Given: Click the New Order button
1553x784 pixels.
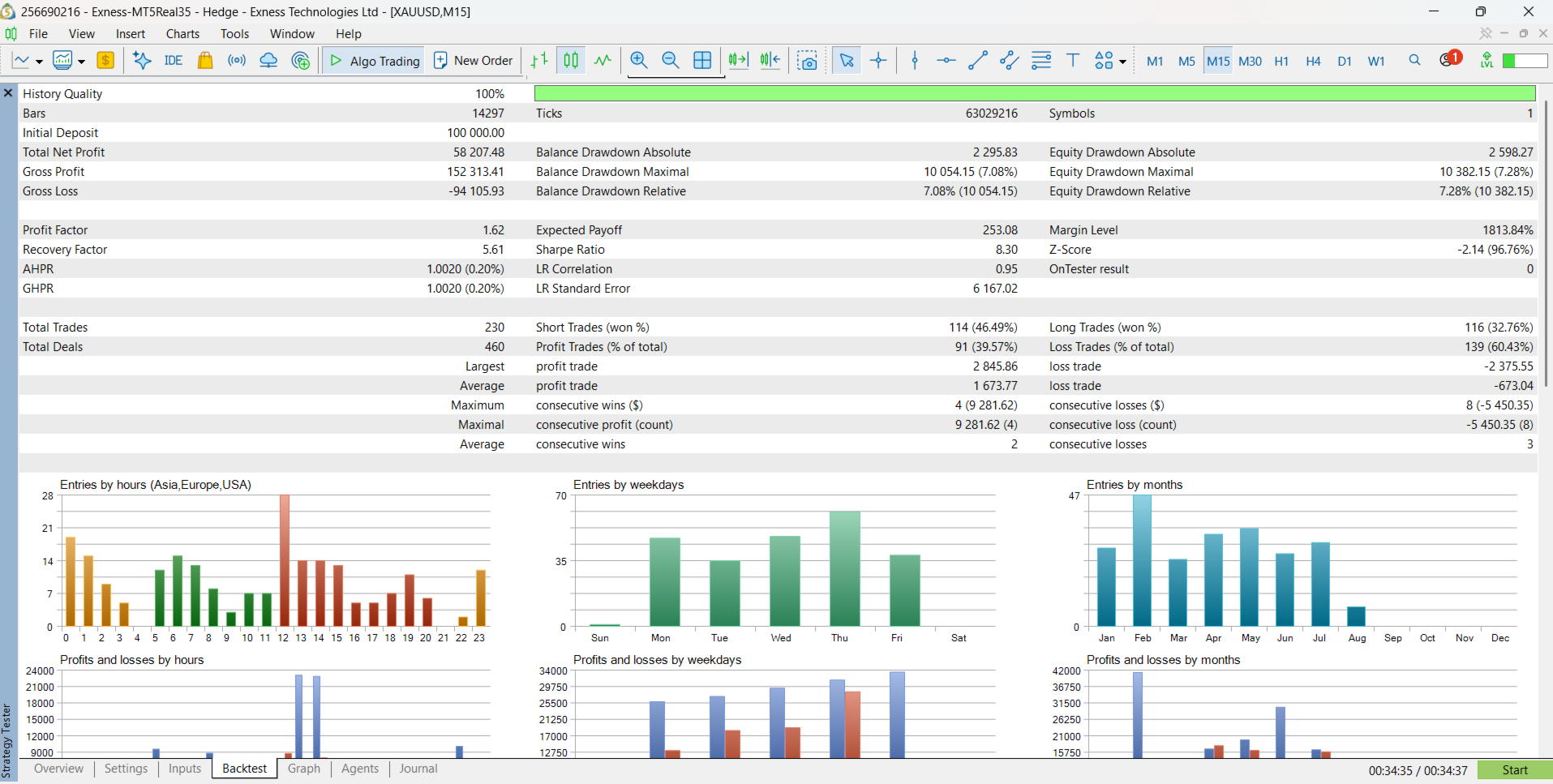Looking at the screenshot, I should pos(474,61).
